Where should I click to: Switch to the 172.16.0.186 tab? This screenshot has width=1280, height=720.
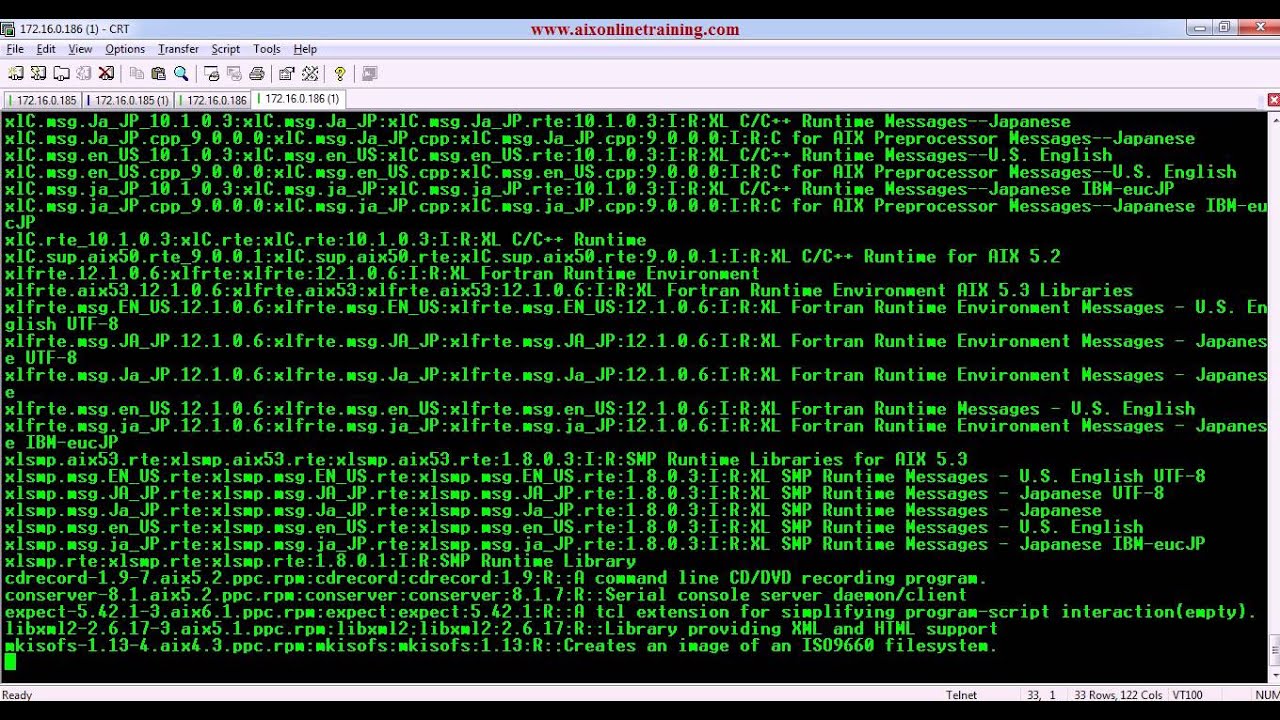click(214, 100)
